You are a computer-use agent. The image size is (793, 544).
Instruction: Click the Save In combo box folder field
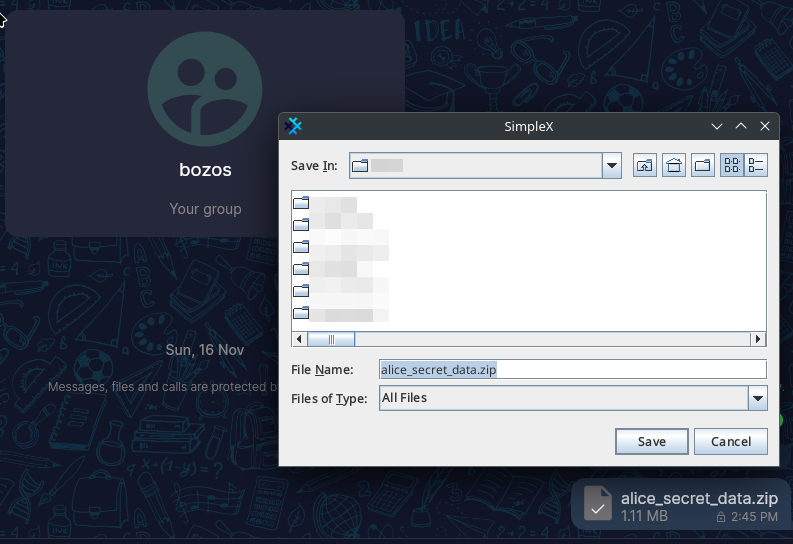click(x=475, y=166)
